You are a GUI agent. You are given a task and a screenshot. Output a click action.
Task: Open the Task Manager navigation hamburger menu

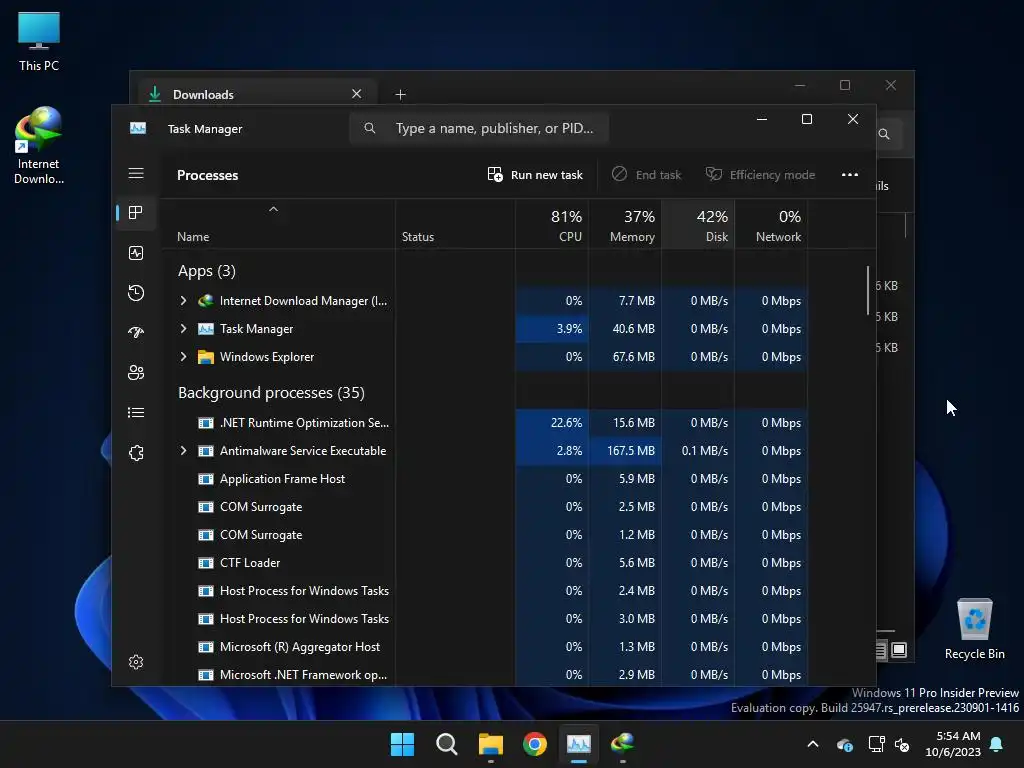pyautogui.click(x=136, y=173)
